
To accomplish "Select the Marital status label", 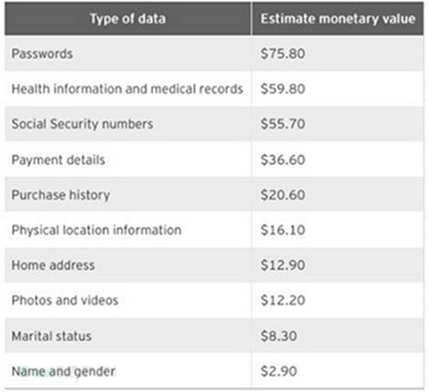I will [52, 336].
